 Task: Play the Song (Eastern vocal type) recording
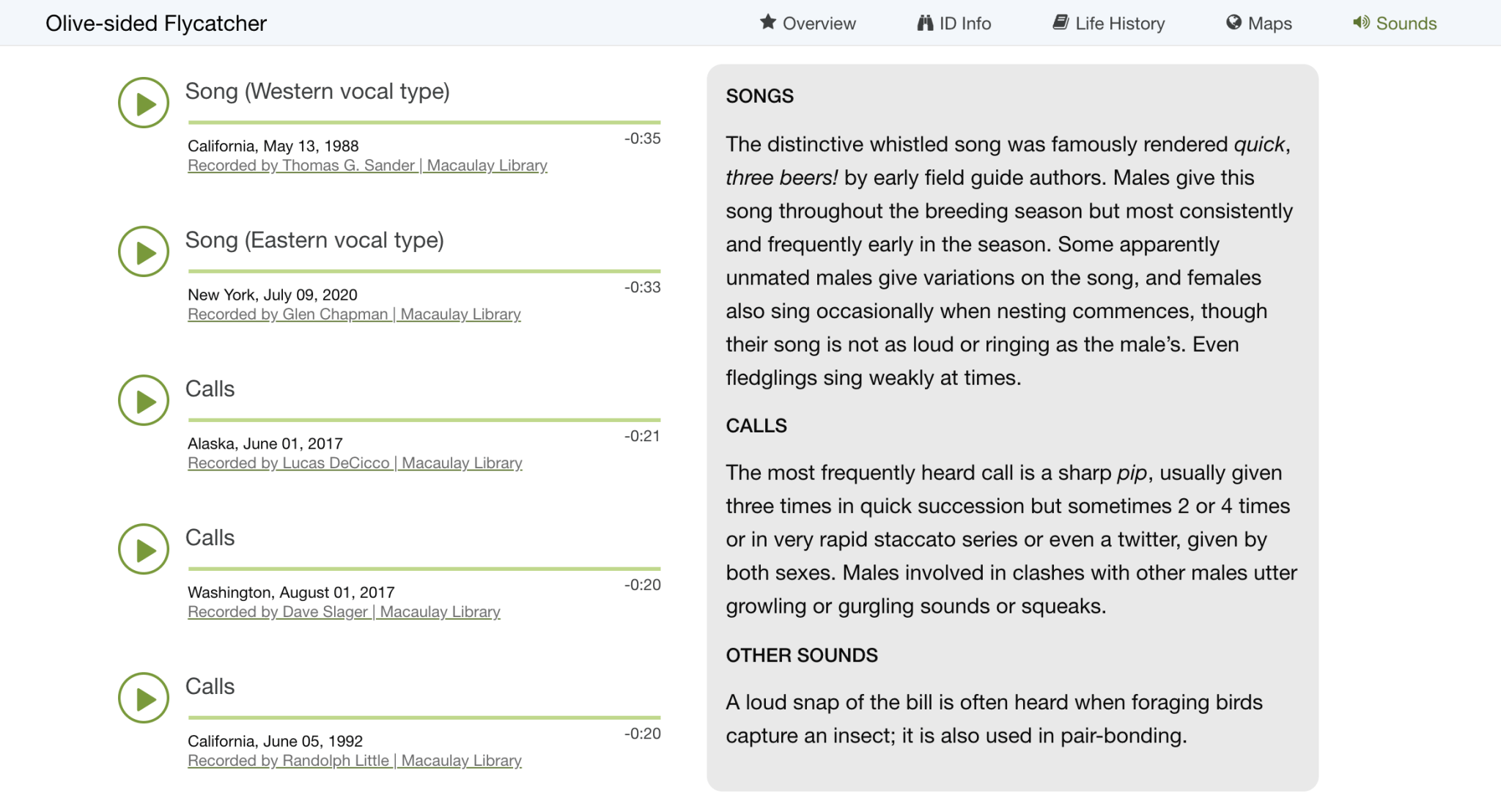[x=144, y=251]
